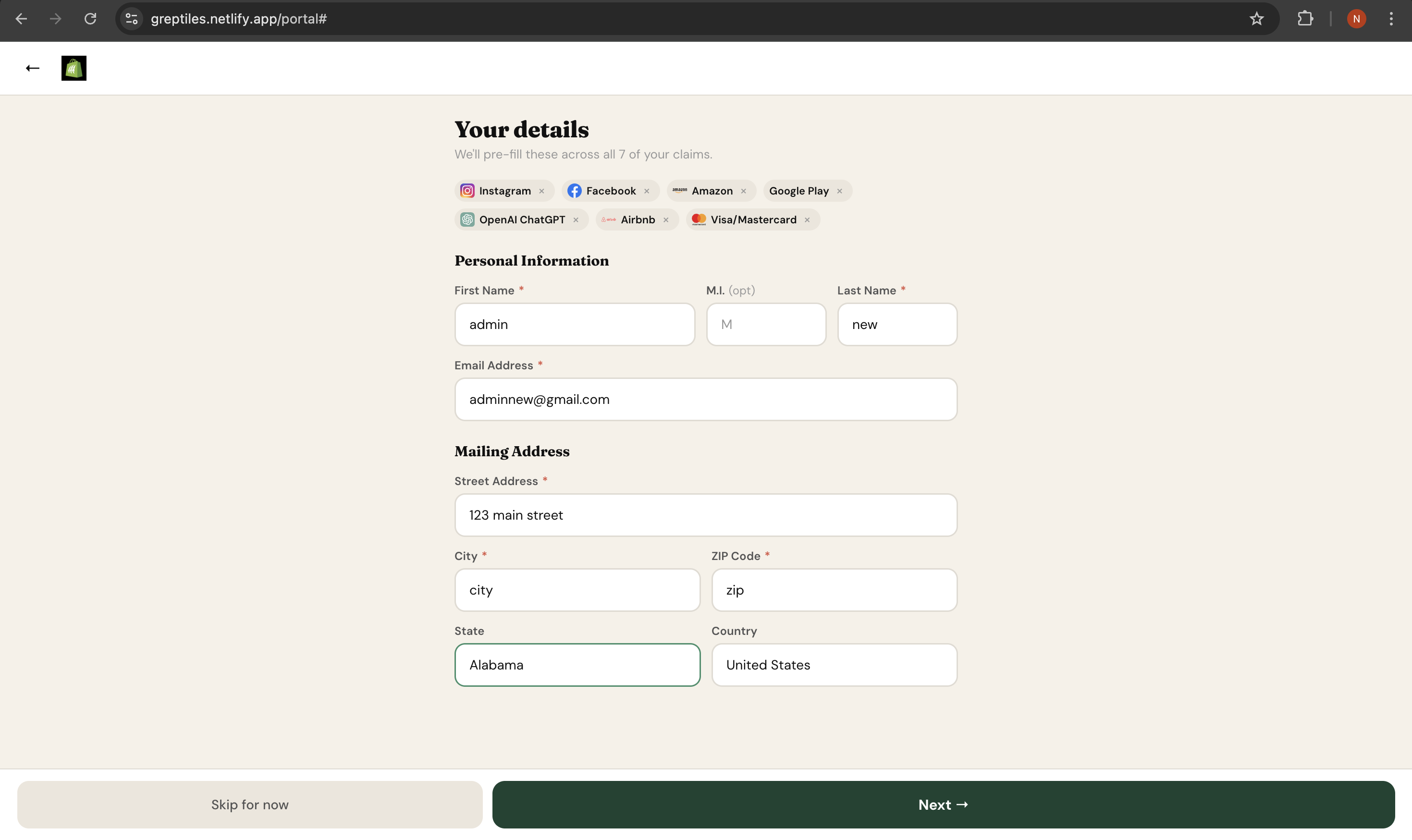Bookmark the page using the star icon
1412x840 pixels.
coord(1256,18)
